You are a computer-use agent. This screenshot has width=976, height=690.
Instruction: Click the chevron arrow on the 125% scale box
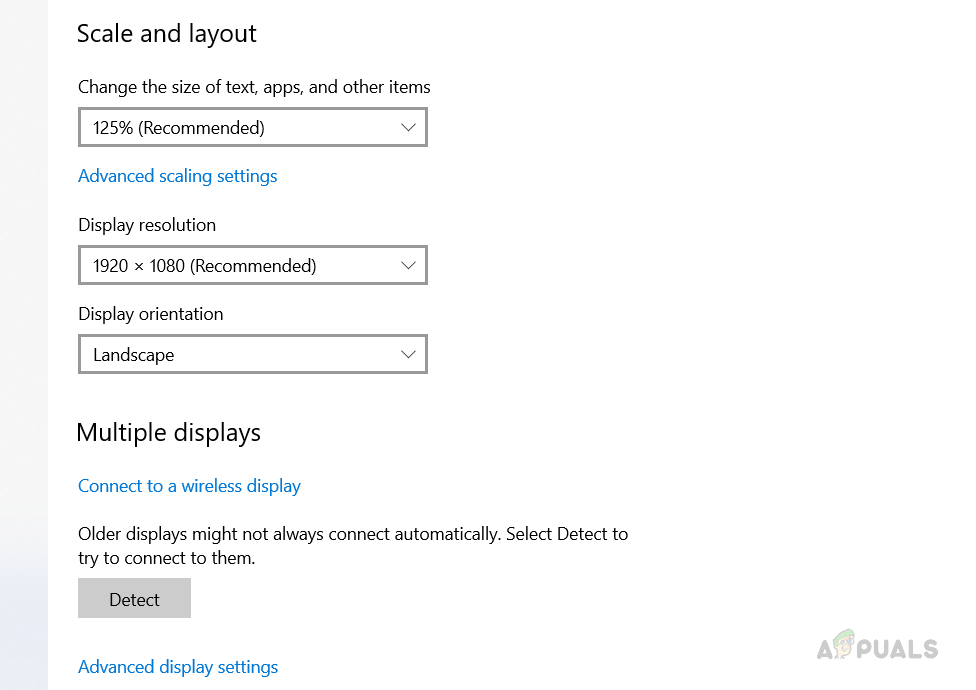(408, 128)
